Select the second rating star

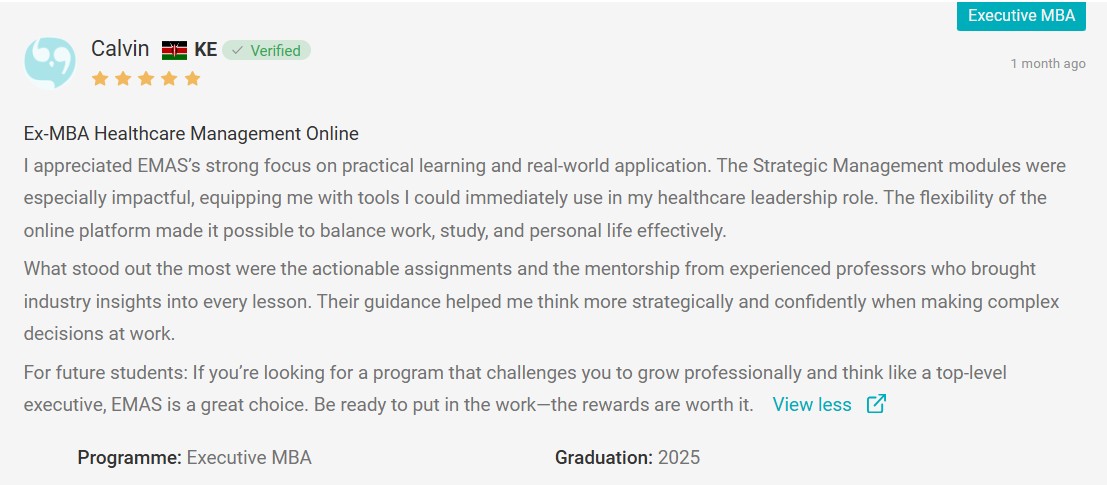(x=123, y=78)
